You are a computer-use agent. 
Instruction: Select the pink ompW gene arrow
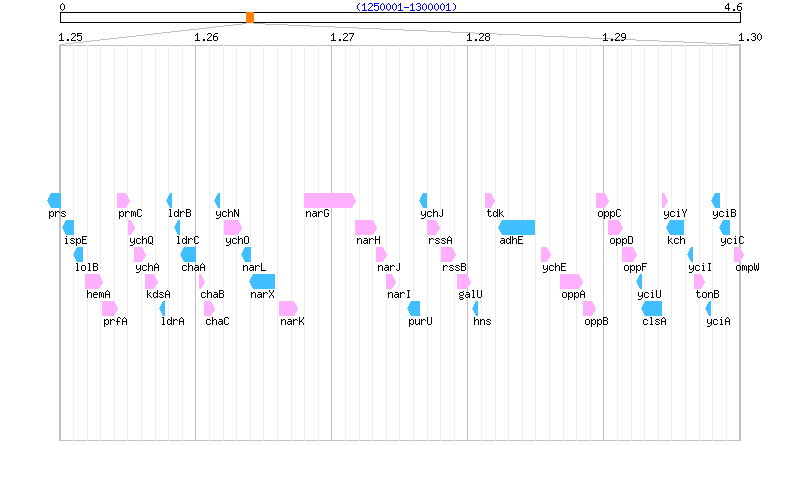[x=739, y=254]
